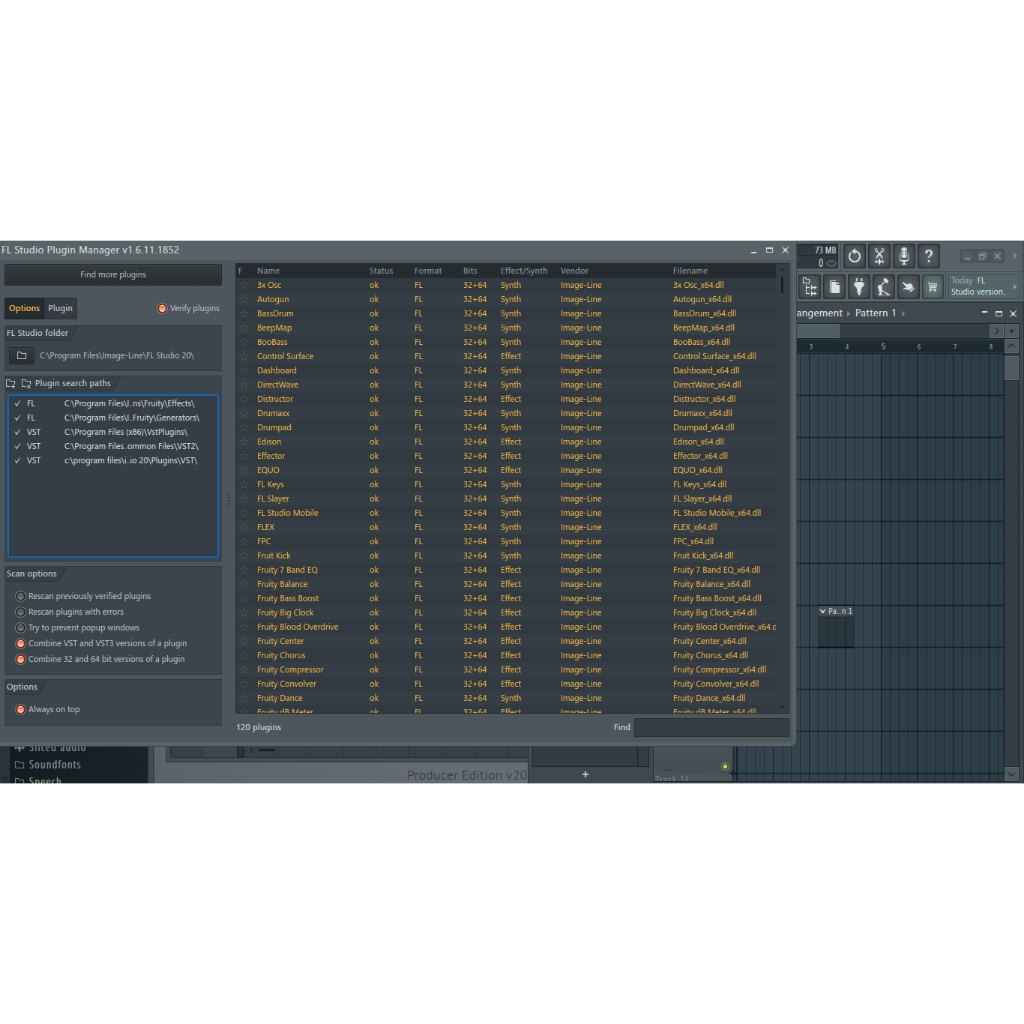The height and width of the screenshot is (1024, 1024).
Task: Turn off Combine VST and VST3 versions
Action: 20,643
